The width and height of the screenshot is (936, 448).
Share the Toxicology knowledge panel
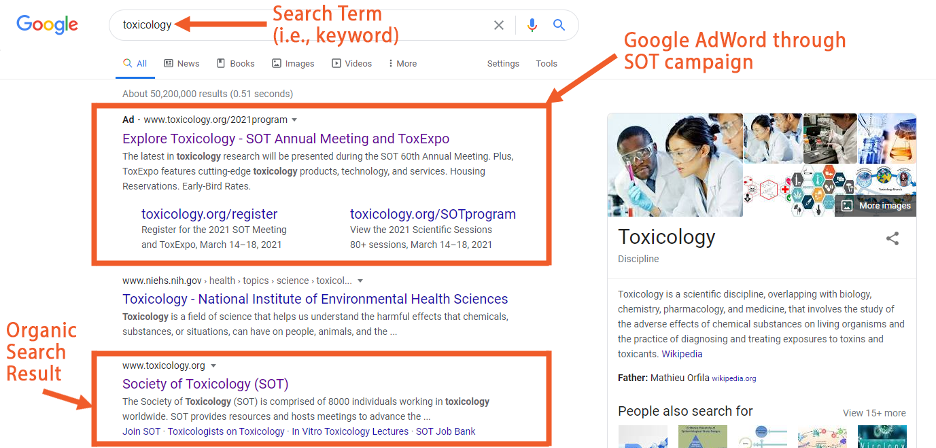[892, 239]
